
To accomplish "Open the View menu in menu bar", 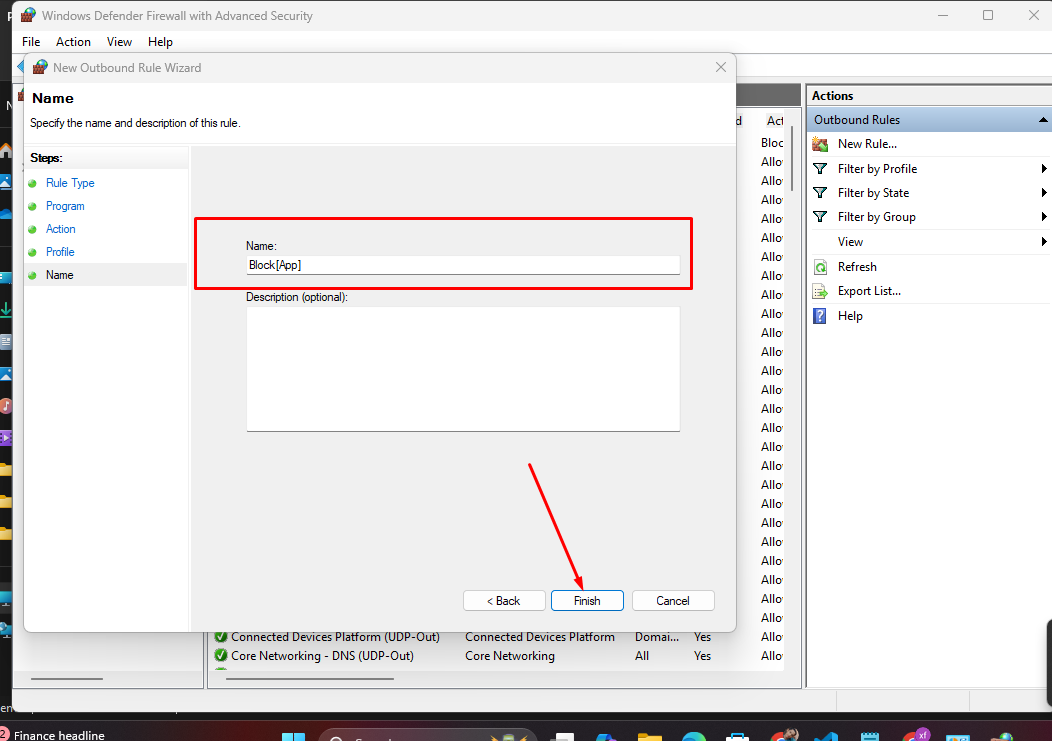I will 119,42.
